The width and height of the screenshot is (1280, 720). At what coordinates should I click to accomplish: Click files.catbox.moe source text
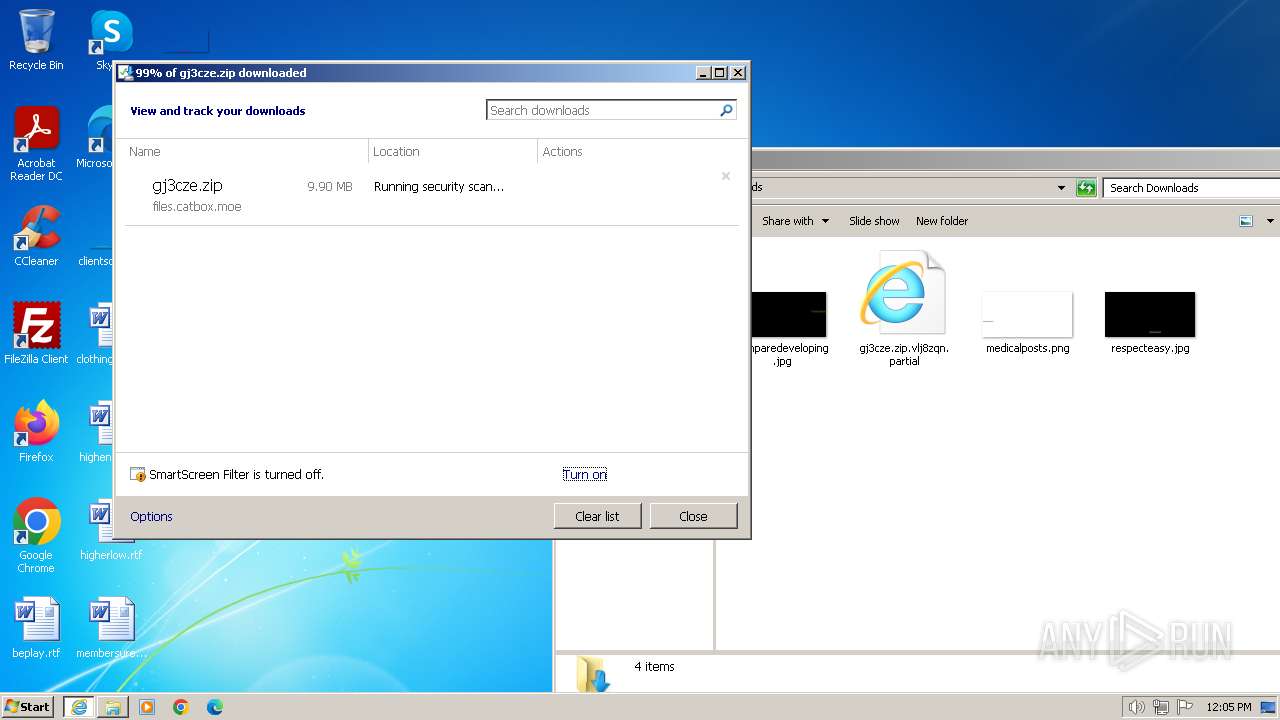pyautogui.click(x=197, y=207)
